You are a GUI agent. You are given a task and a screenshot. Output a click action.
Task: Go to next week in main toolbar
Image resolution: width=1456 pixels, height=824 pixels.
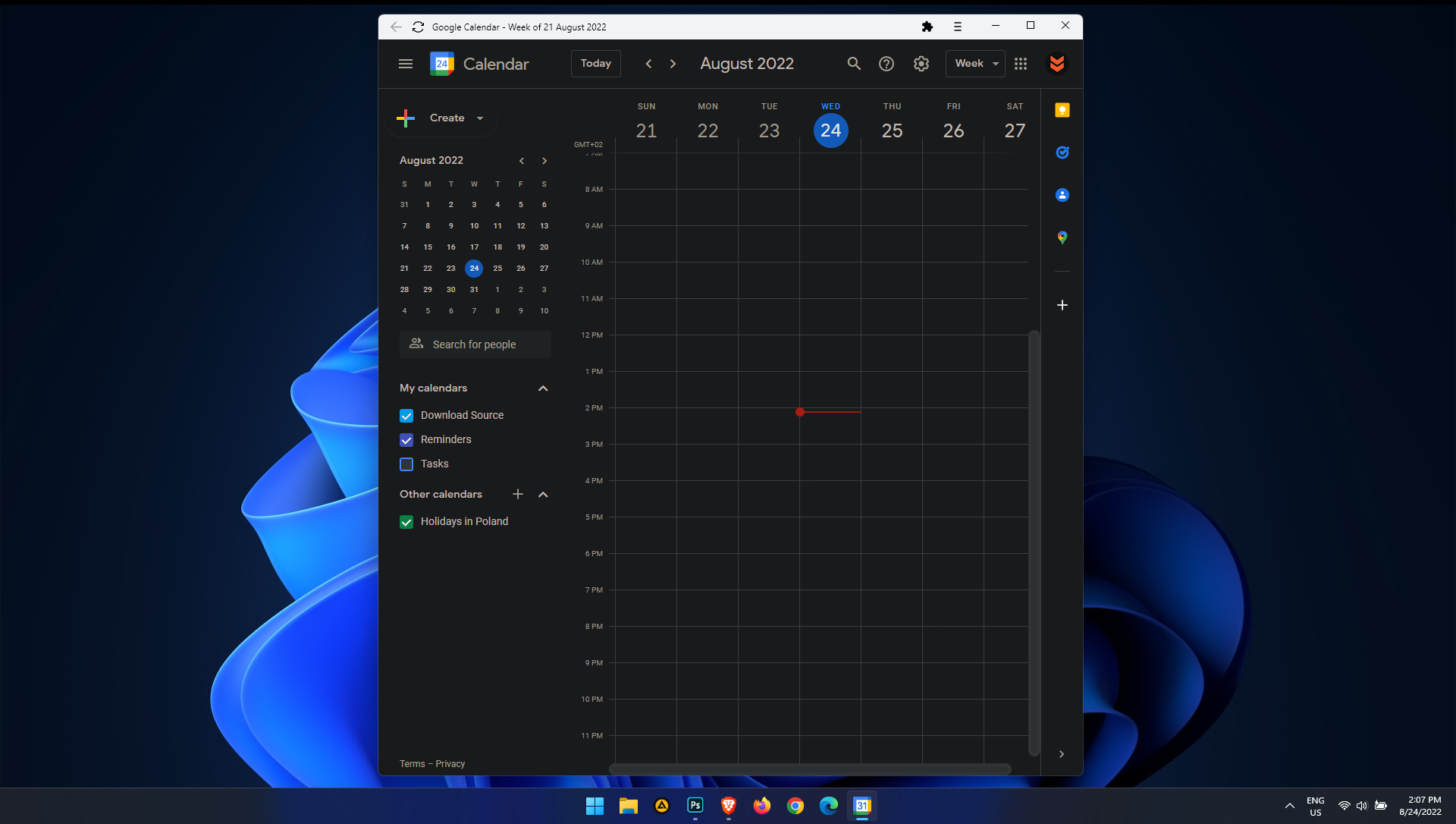tap(673, 64)
